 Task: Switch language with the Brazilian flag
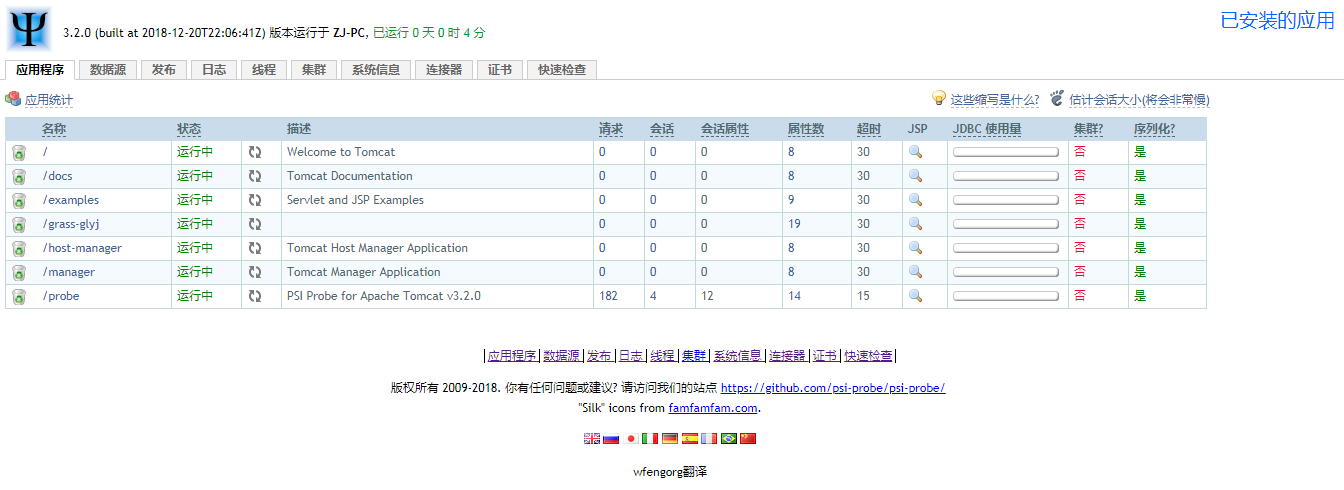point(728,438)
